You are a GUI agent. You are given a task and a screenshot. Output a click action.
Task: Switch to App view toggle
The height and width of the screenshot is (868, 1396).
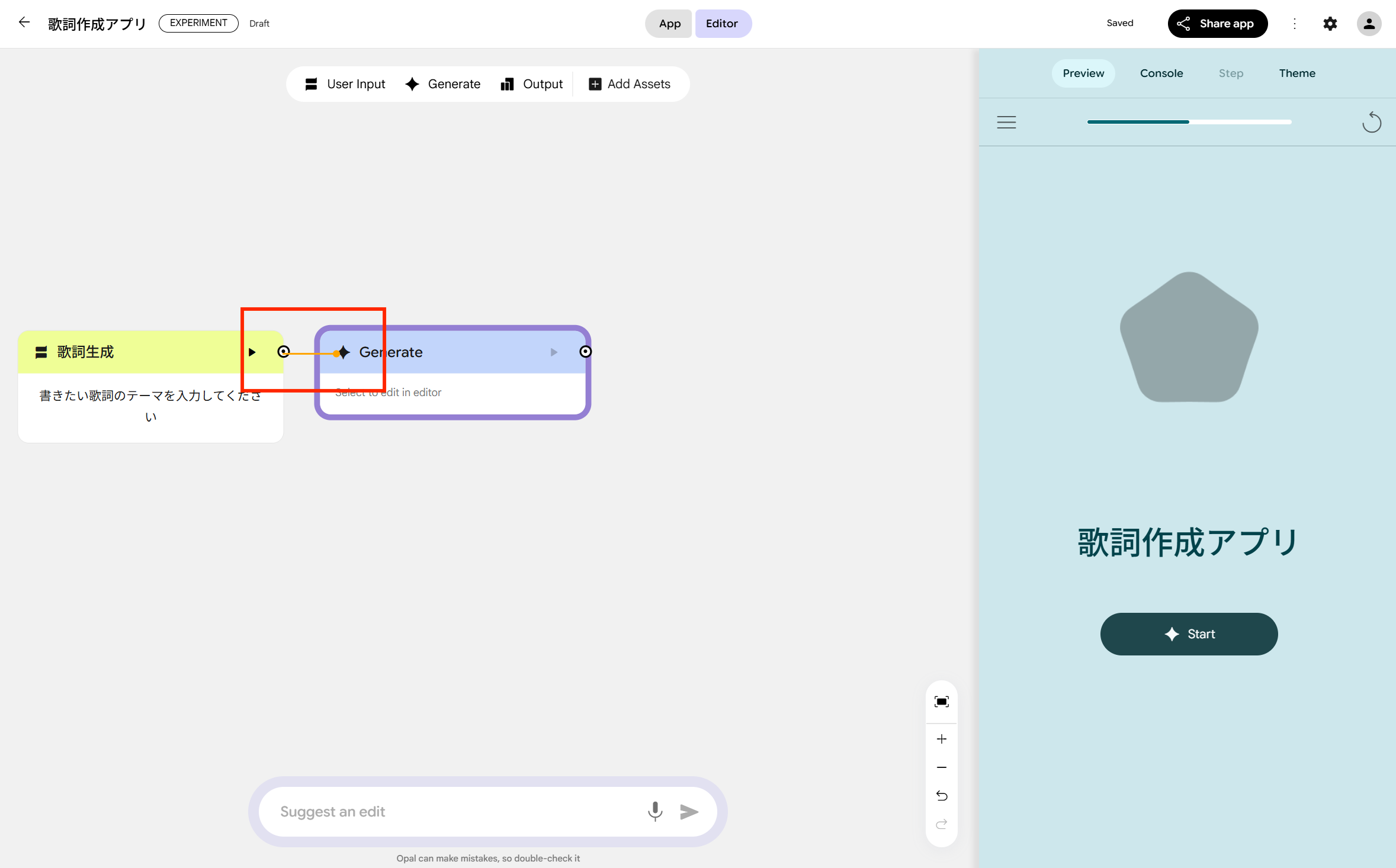[669, 24]
